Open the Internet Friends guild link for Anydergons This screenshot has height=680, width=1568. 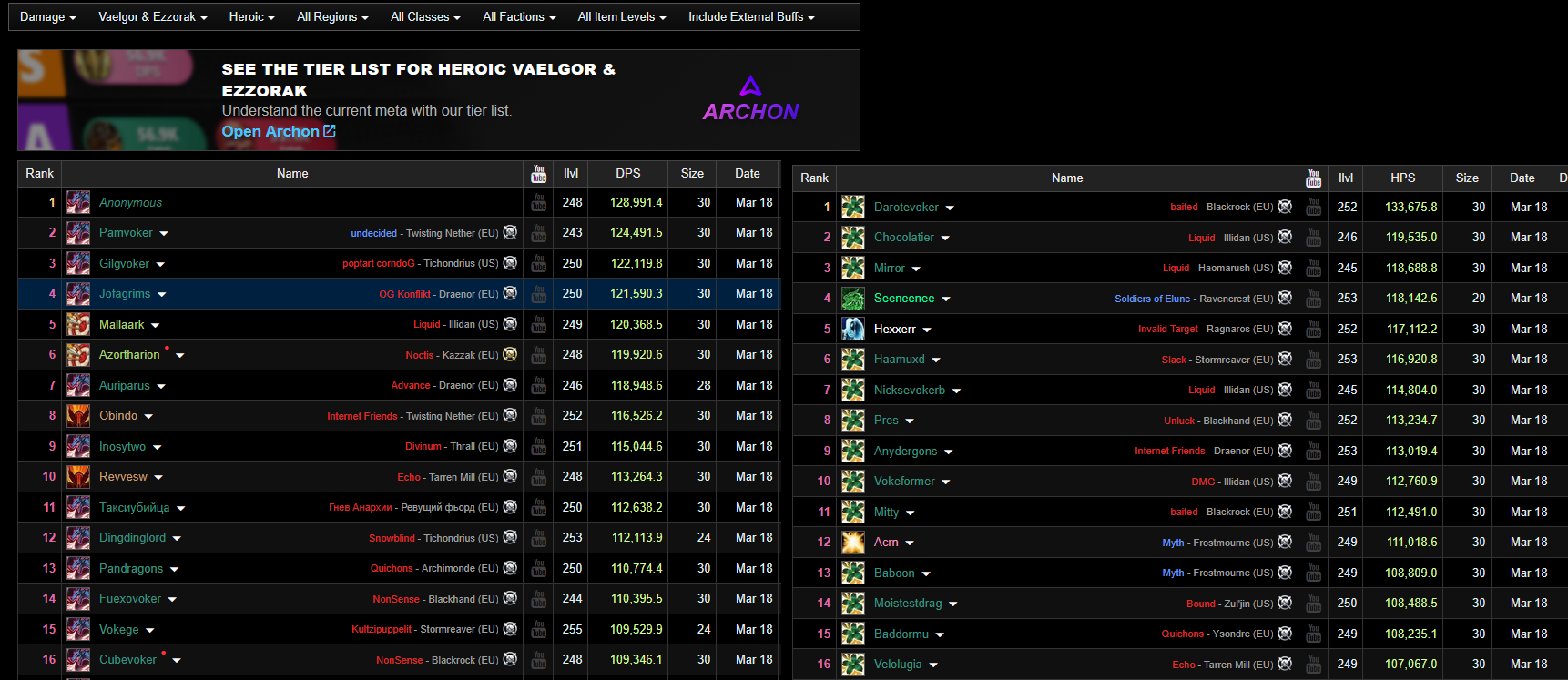[x=1170, y=451]
